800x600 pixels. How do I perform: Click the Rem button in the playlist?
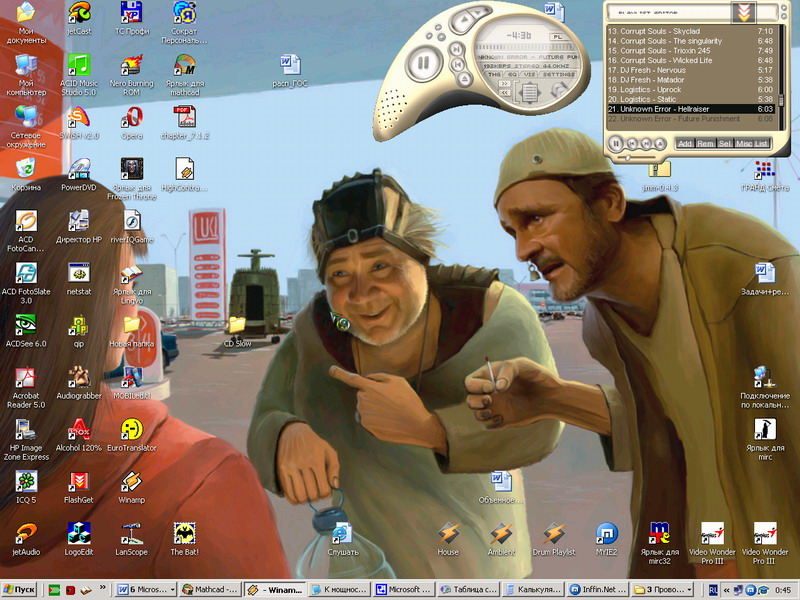[x=706, y=143]
